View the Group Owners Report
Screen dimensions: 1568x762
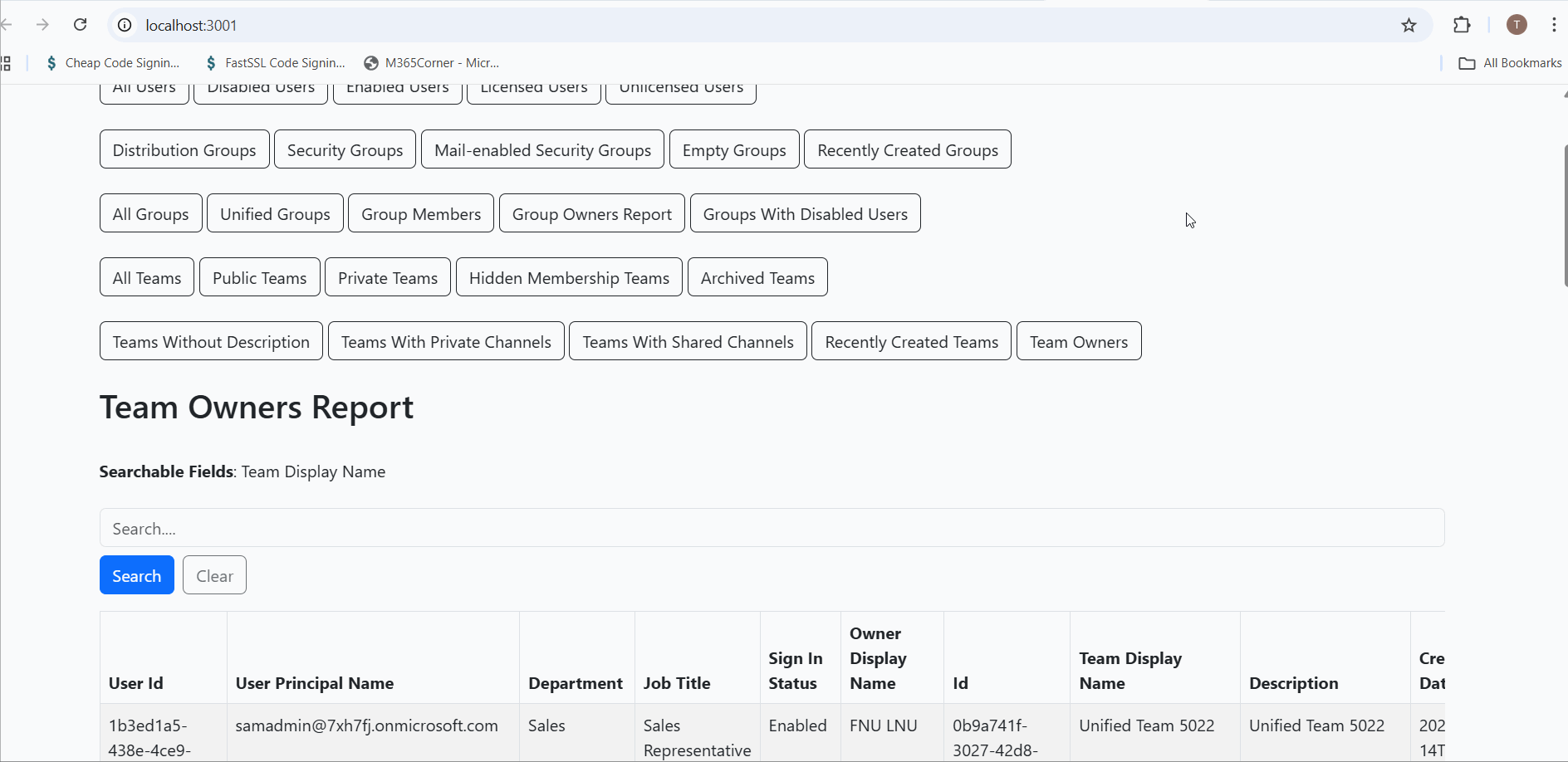(591, 213)
